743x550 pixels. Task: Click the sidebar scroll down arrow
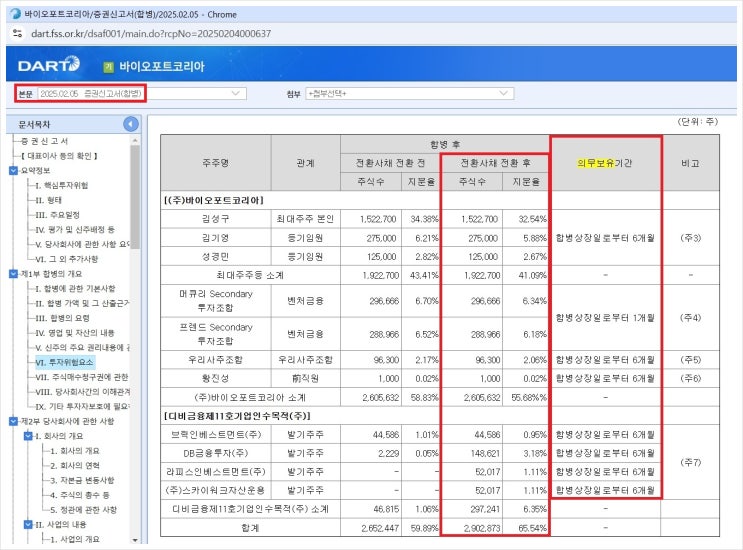pyautogui.click(x=135, y=541)
